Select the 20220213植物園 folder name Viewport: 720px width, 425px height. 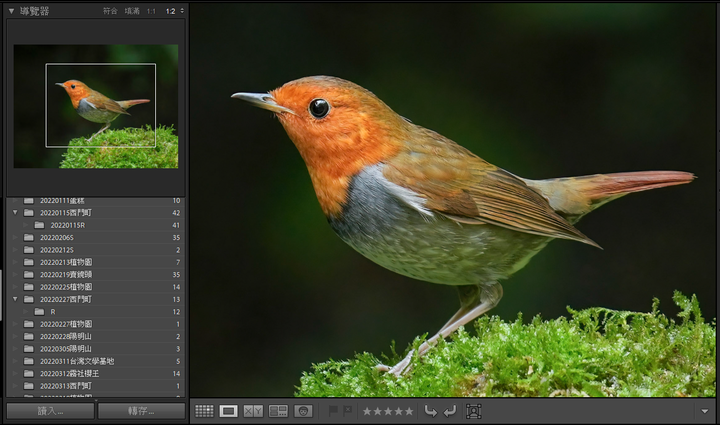point(66,262)
